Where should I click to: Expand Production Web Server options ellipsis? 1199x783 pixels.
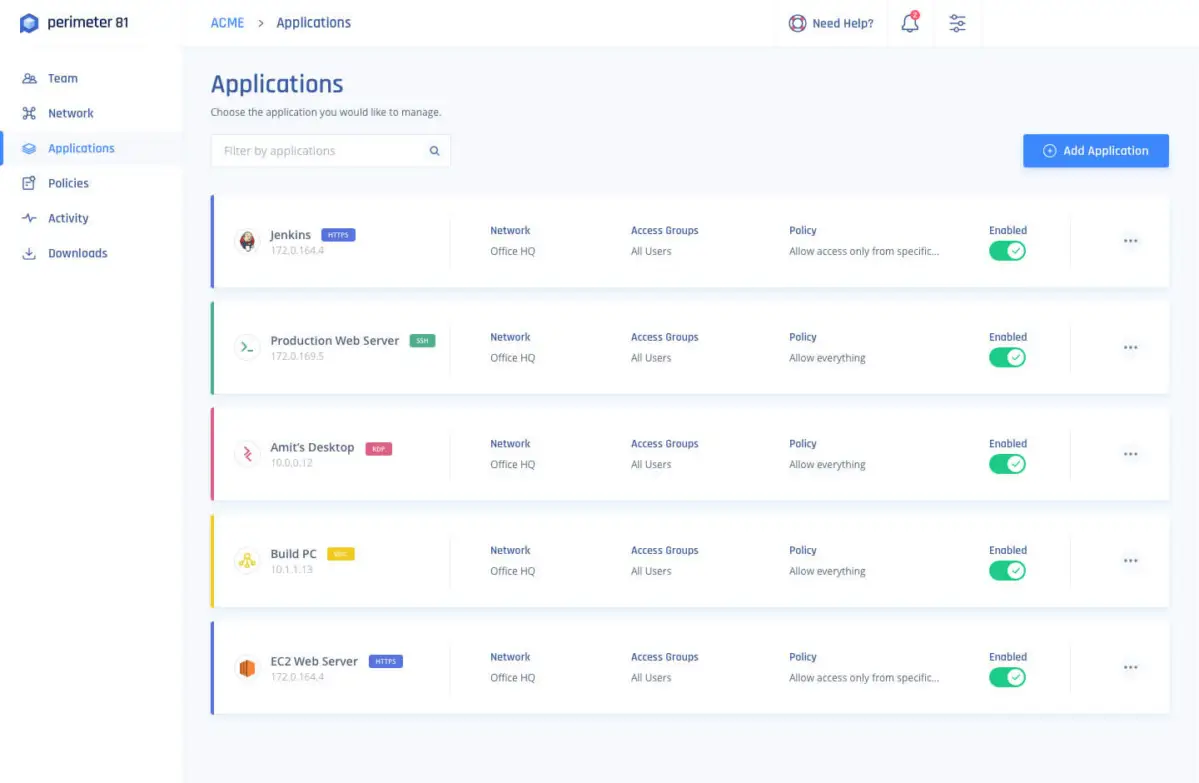tap(1130, 348)
